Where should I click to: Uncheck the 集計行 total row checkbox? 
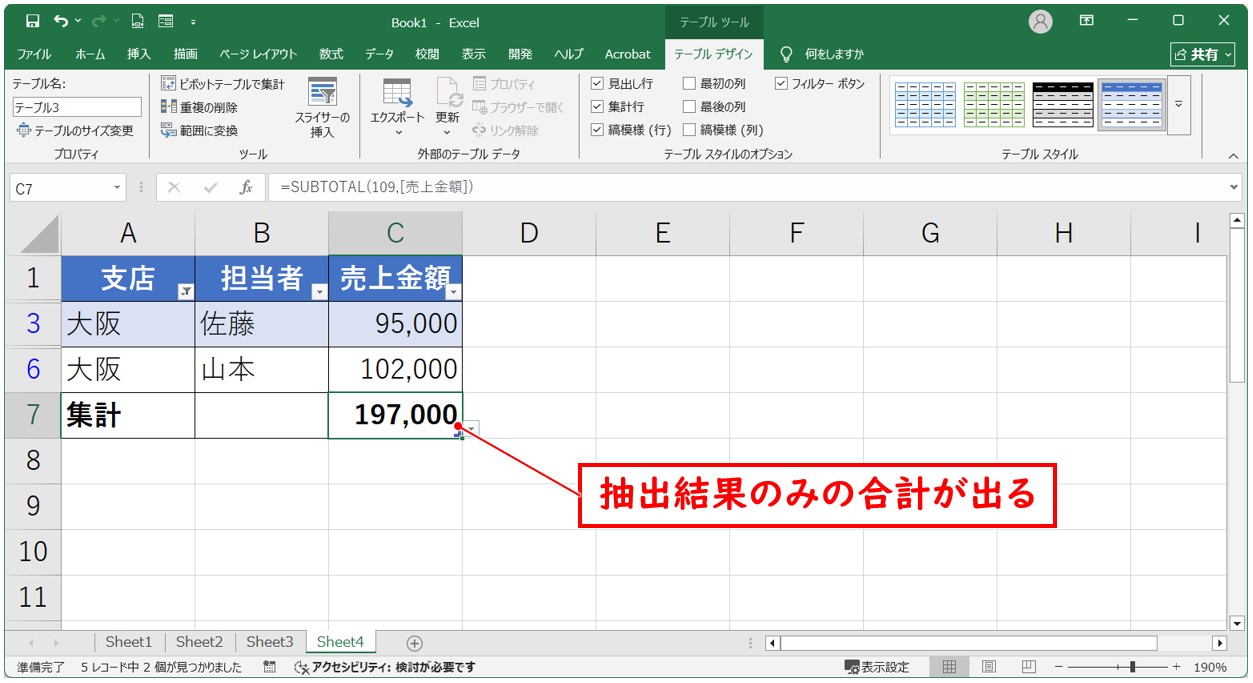coord(597,107)
